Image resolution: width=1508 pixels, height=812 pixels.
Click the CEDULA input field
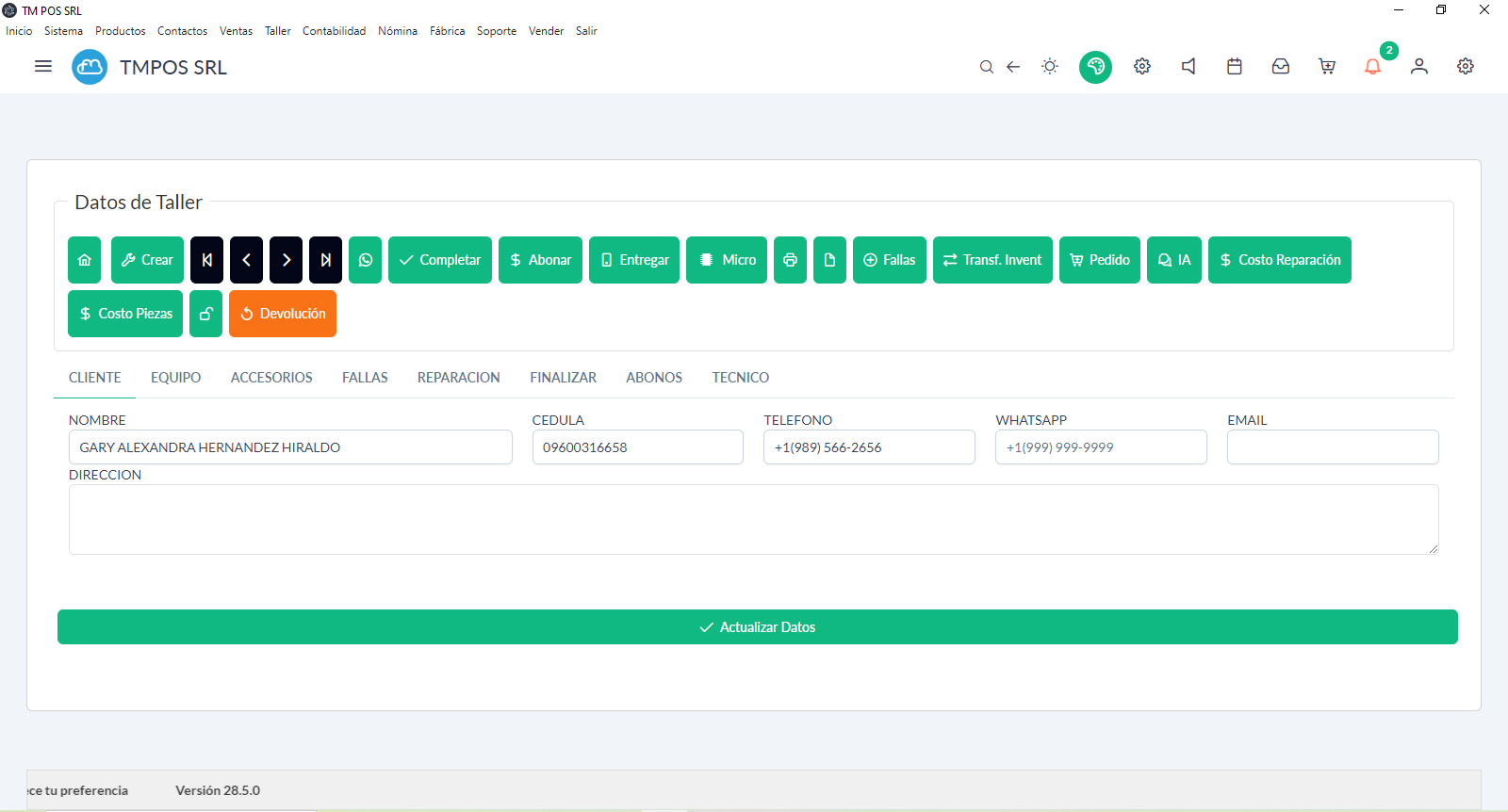tap(638, 447)
